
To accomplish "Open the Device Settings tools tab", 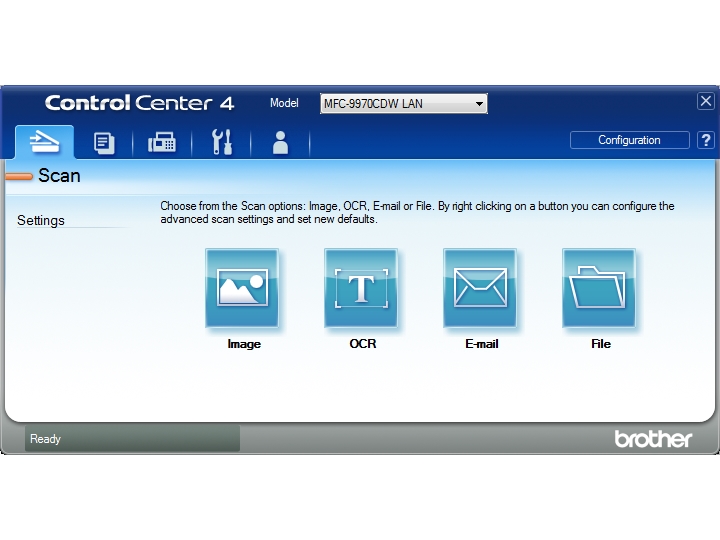I will point(221,142).
